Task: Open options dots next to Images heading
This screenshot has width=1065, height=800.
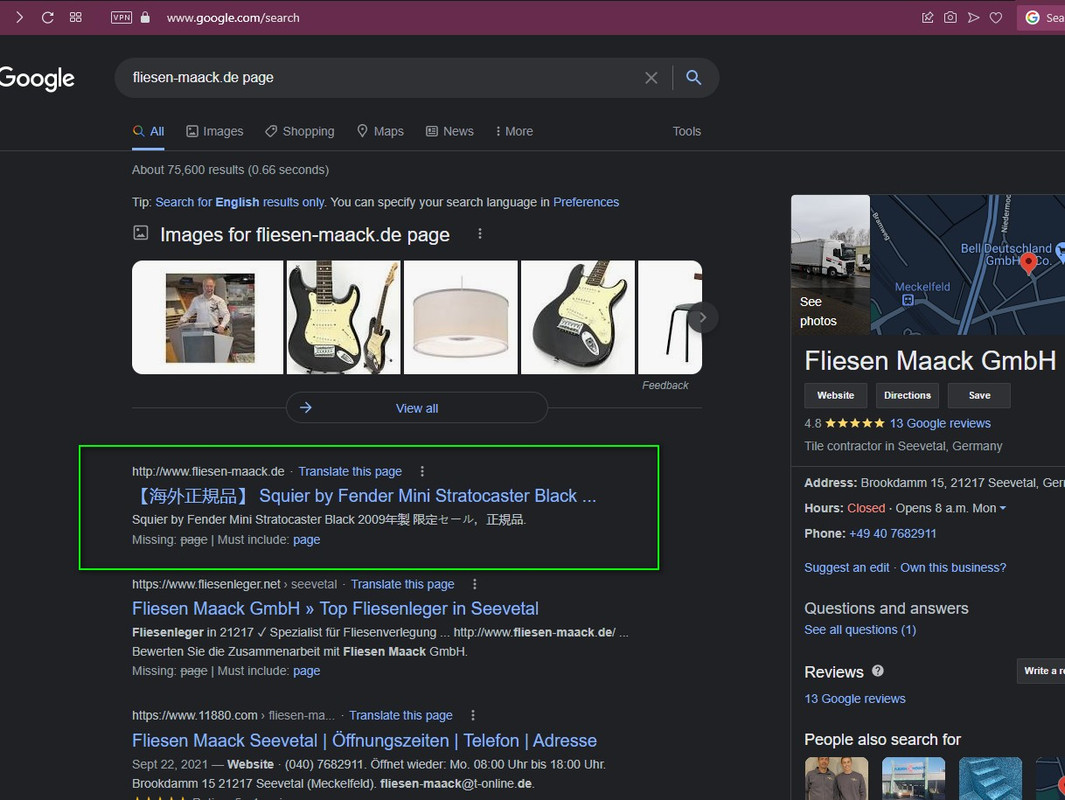Action: [x=480, y=234]
